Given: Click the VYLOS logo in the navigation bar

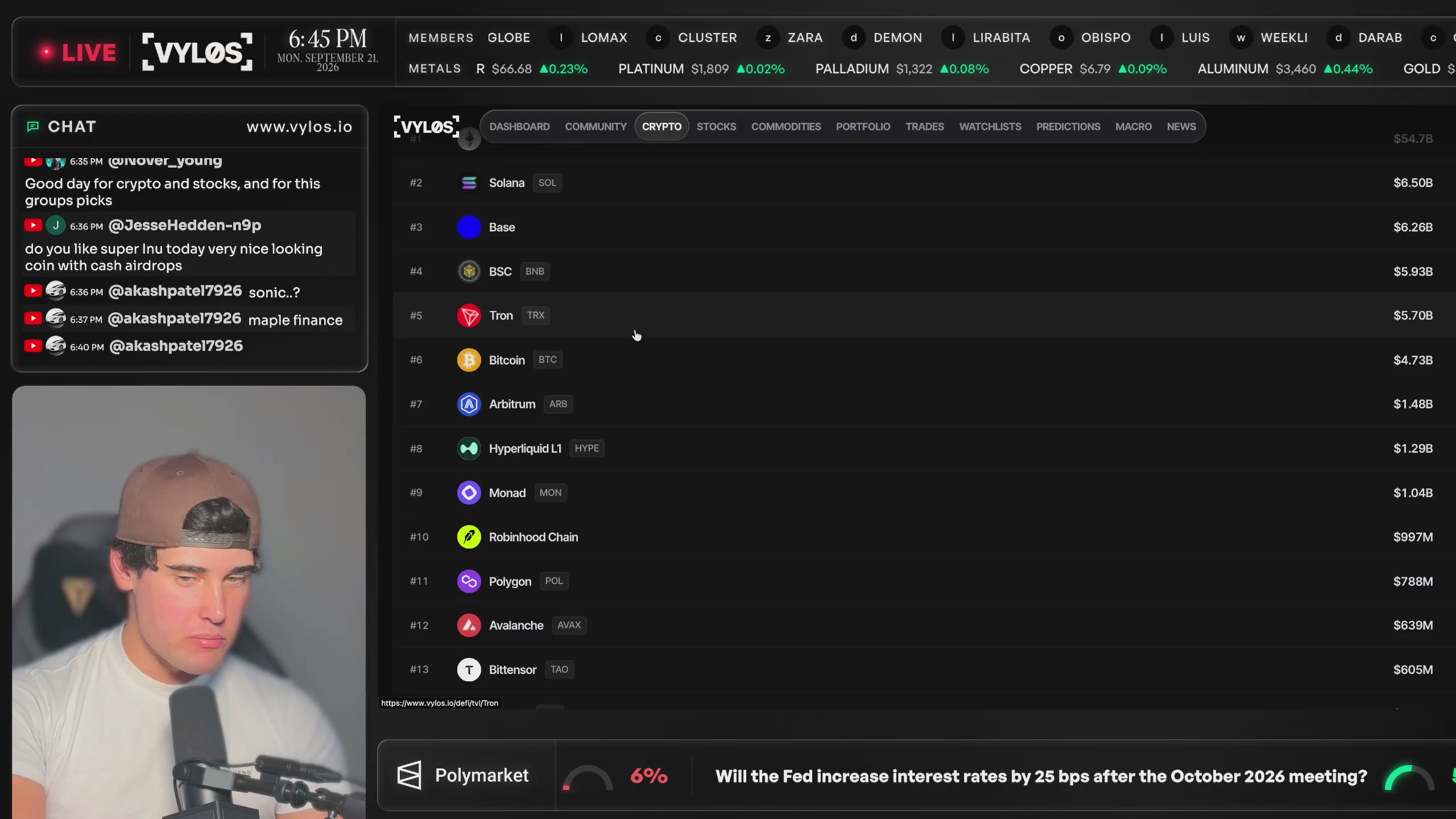Looking at the screenshot, I should coord(427,126).
